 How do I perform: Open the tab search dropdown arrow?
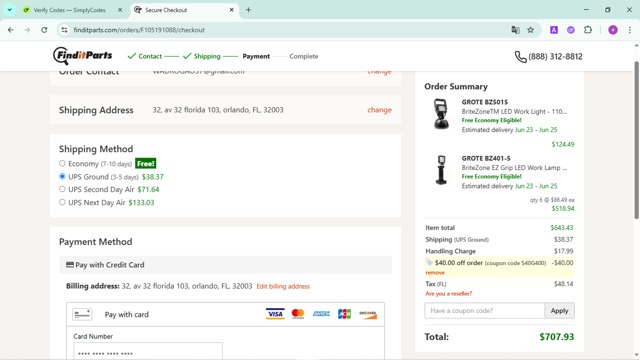pos(9,10)
